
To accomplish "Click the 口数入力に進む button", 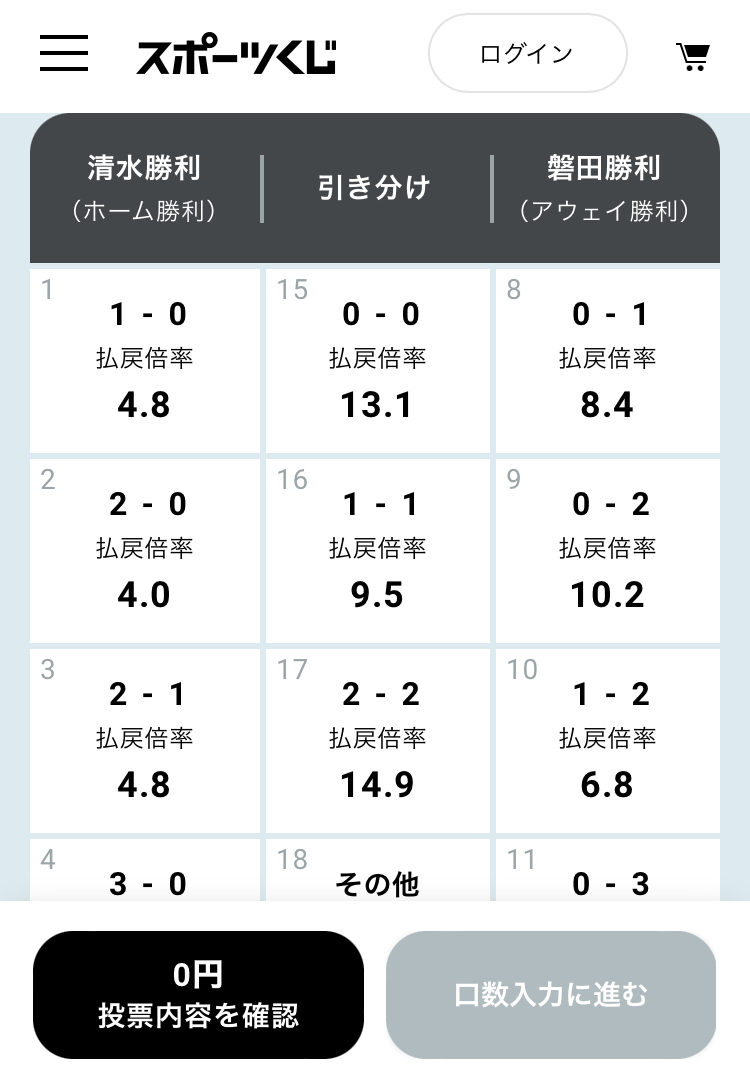I will pyautogui.click(x=551, y=995).
